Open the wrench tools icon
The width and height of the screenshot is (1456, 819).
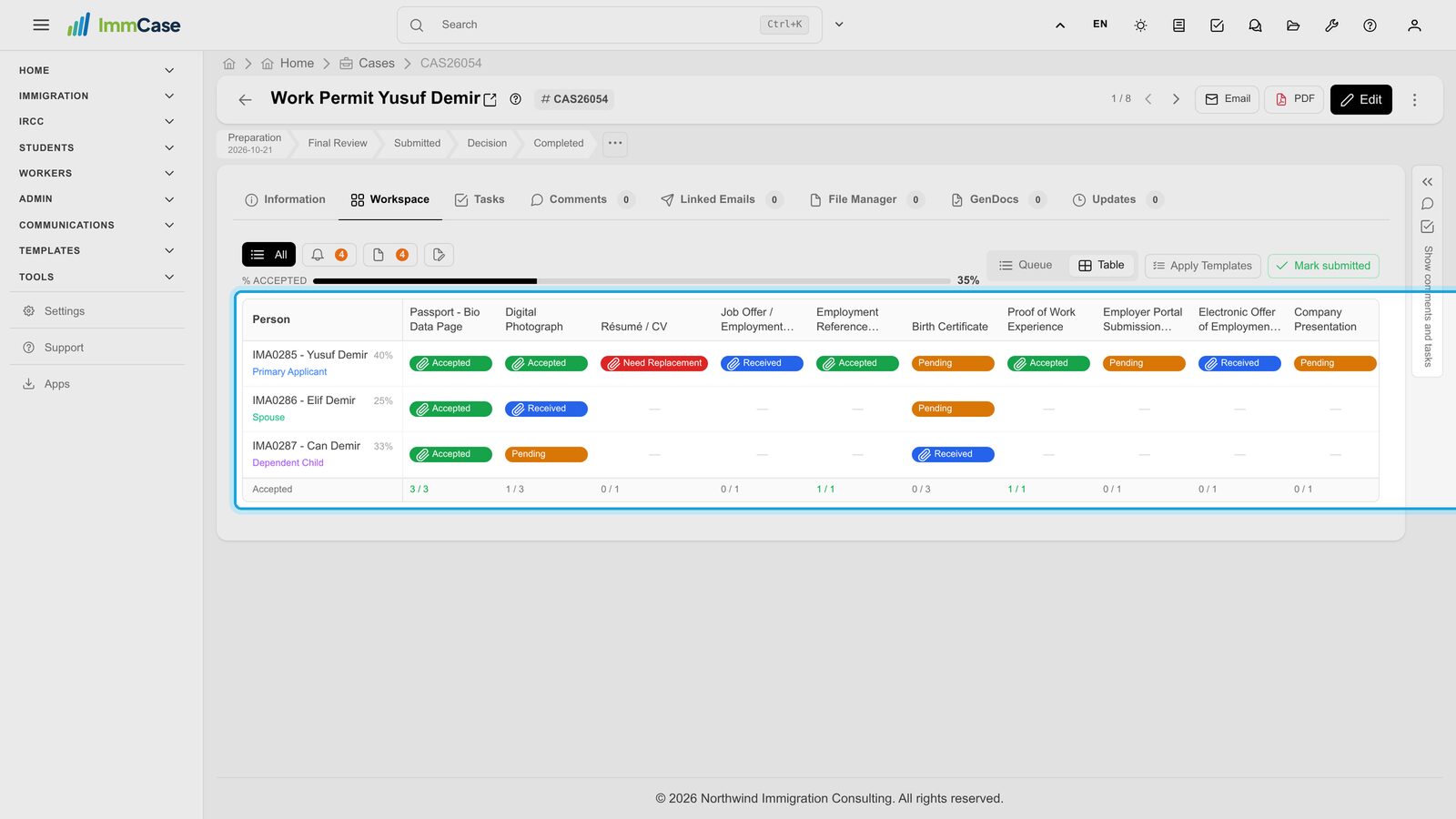[x=1331, y=25]
